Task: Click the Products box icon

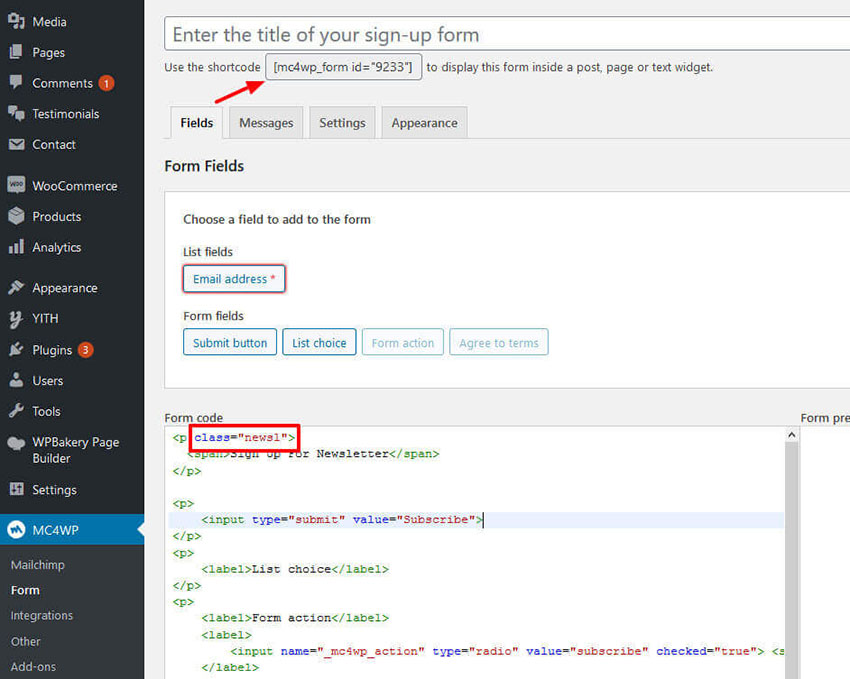Action: click(16, 216)
